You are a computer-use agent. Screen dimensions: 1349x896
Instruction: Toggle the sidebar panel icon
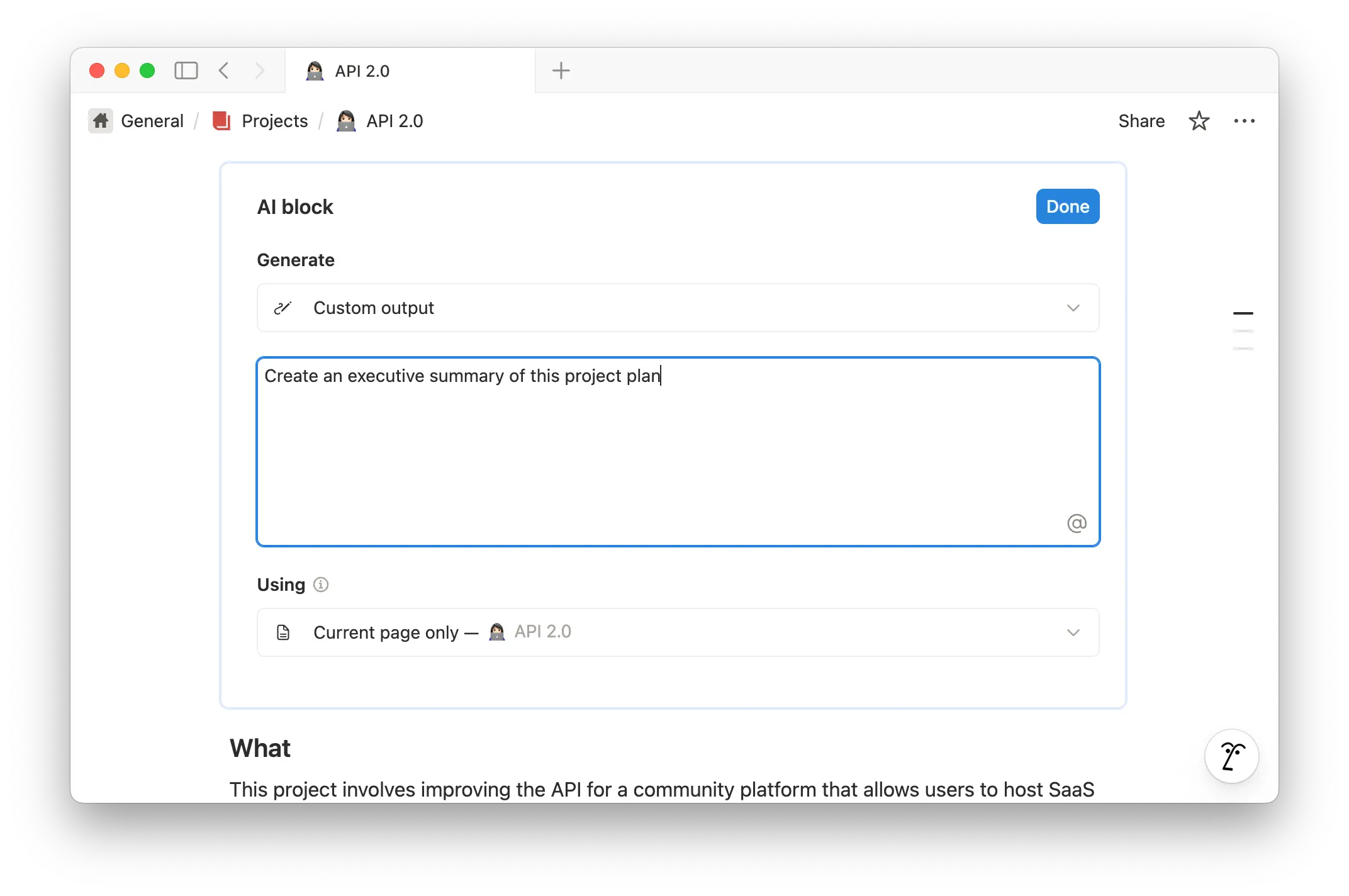pos(186,70)
